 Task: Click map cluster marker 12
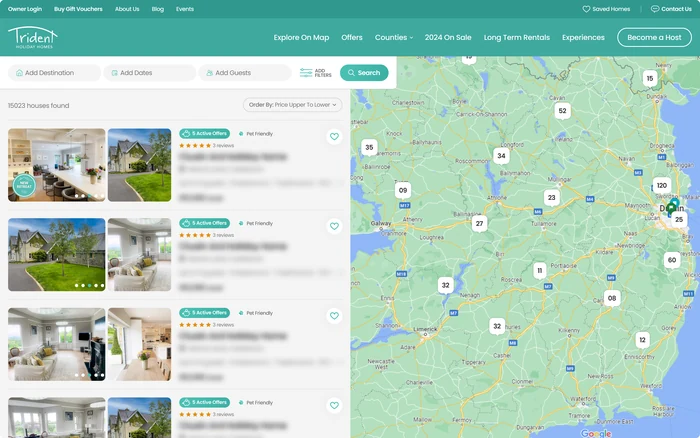coord(642,340)
